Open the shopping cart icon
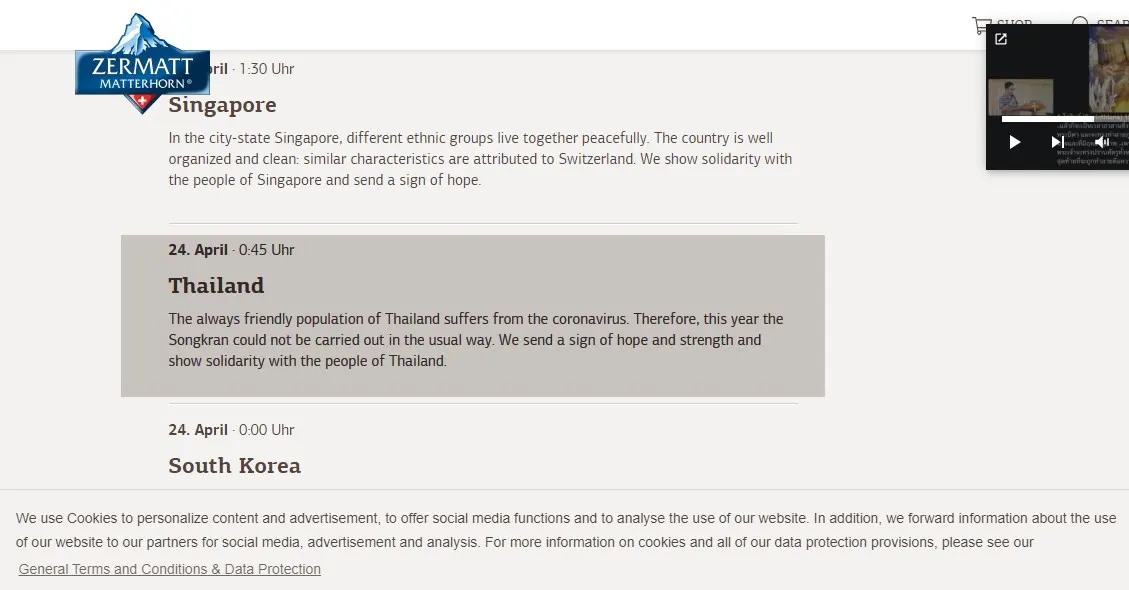This screenshot has width=1129, height=590. coord(981,26)
